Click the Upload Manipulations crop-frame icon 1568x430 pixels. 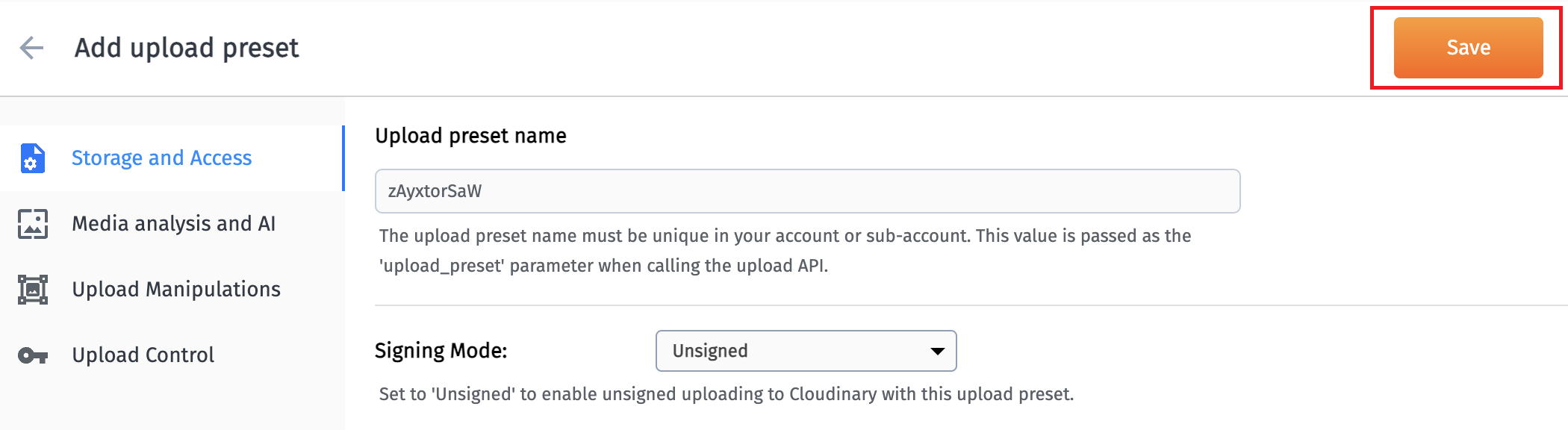coord(33,290)
